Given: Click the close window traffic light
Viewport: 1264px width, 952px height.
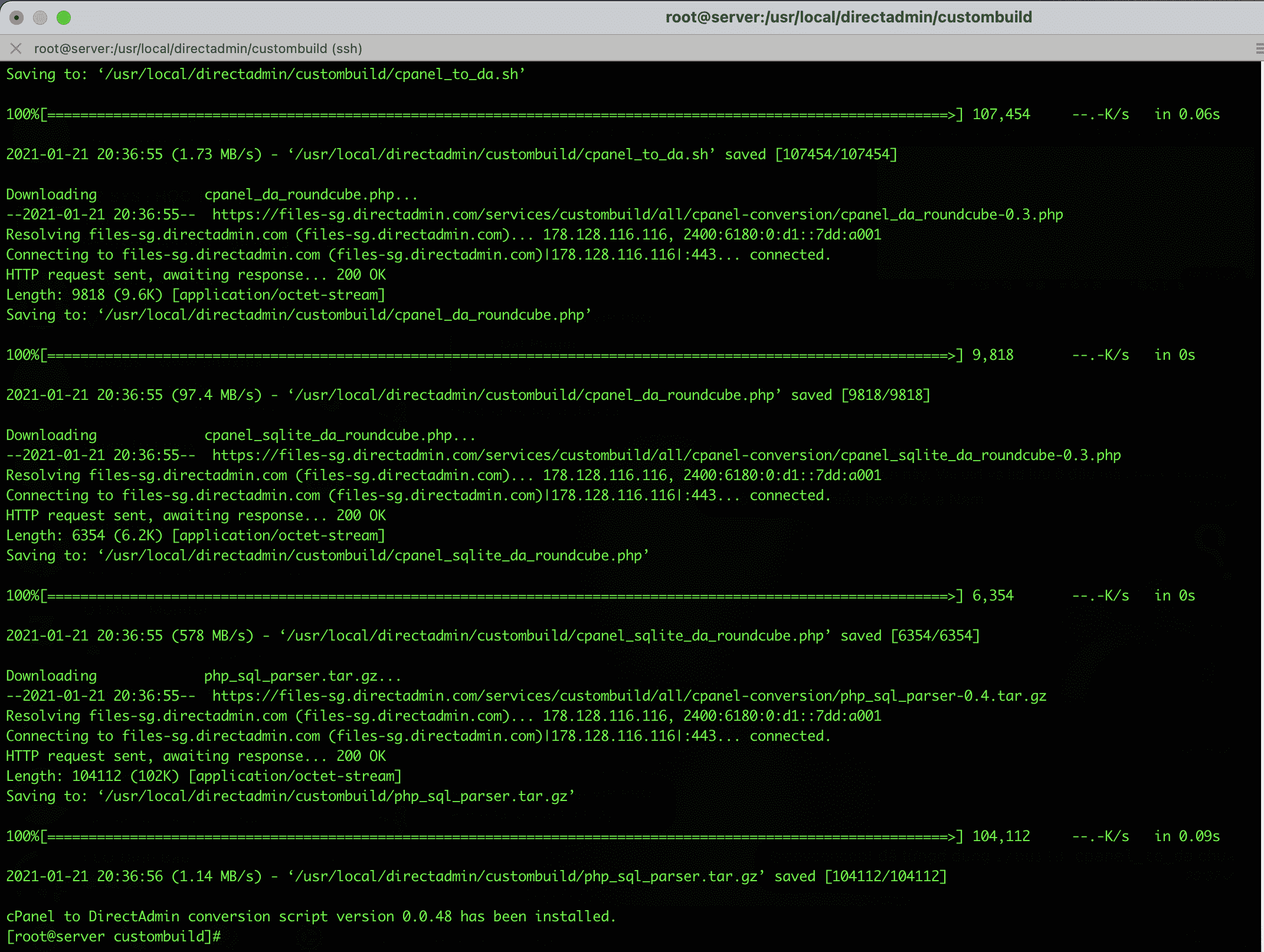Looking at the screenshot, I should click(17, 18).
